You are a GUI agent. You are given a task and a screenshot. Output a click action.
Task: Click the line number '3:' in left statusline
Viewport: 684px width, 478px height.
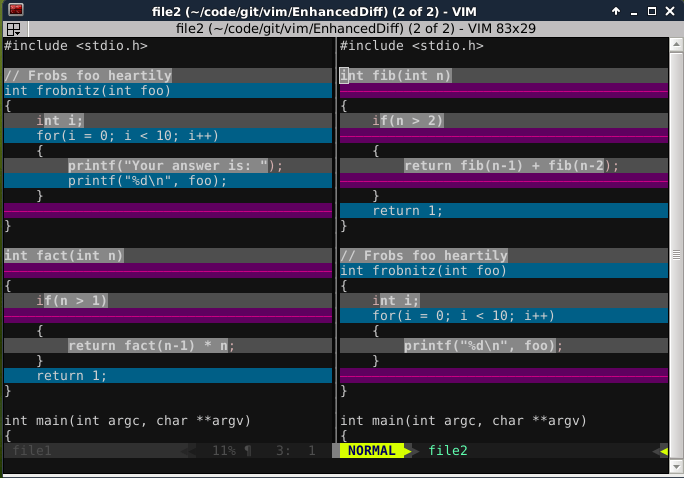tap(283, 451)
